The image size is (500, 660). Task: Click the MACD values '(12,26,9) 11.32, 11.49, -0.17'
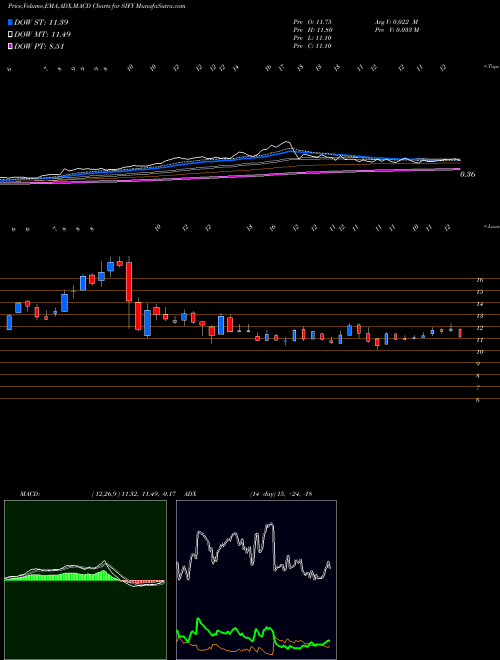136,493
